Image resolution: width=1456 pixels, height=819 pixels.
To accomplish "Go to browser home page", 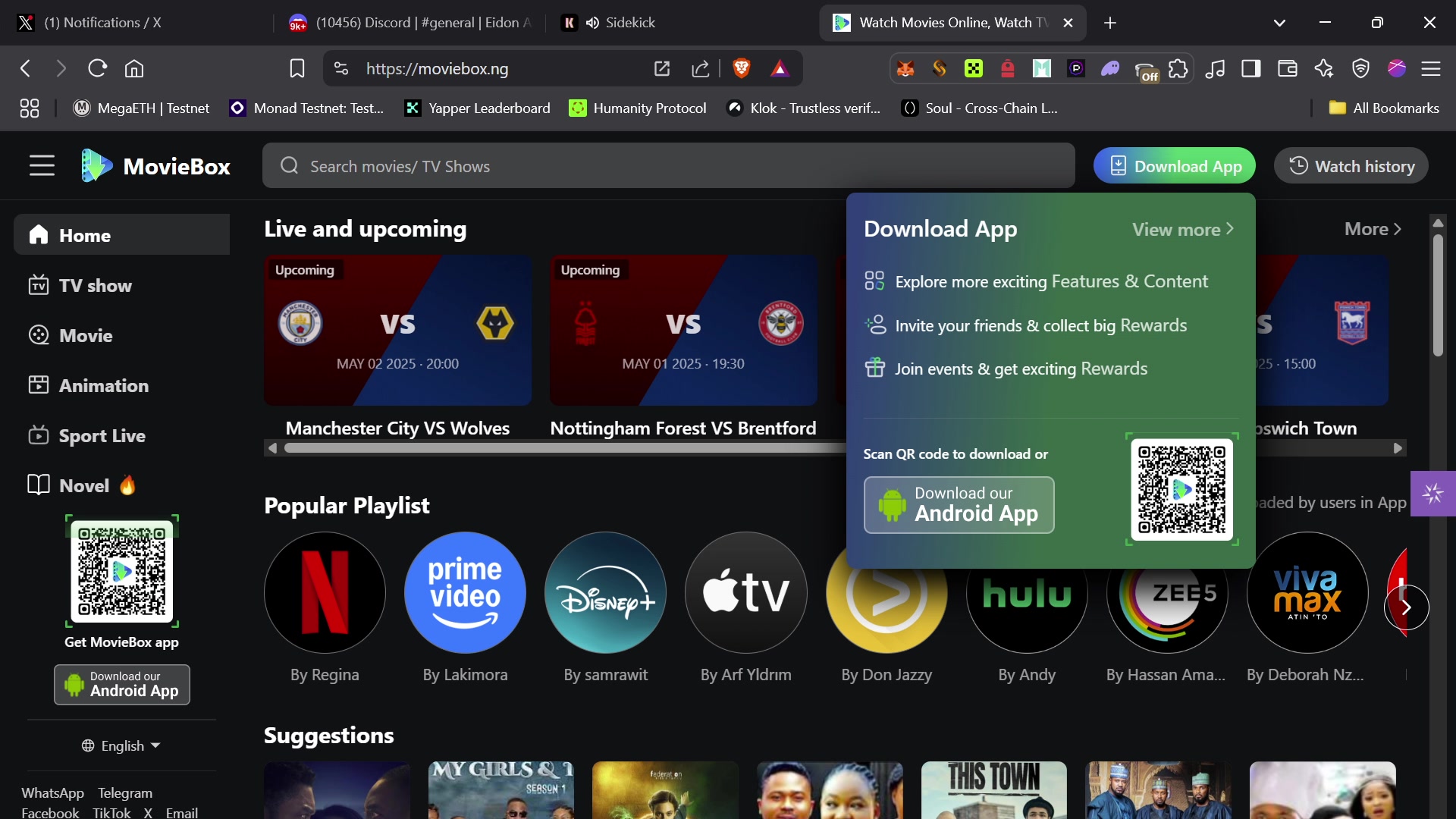I will pyautogui.click(x=134, y=69).
